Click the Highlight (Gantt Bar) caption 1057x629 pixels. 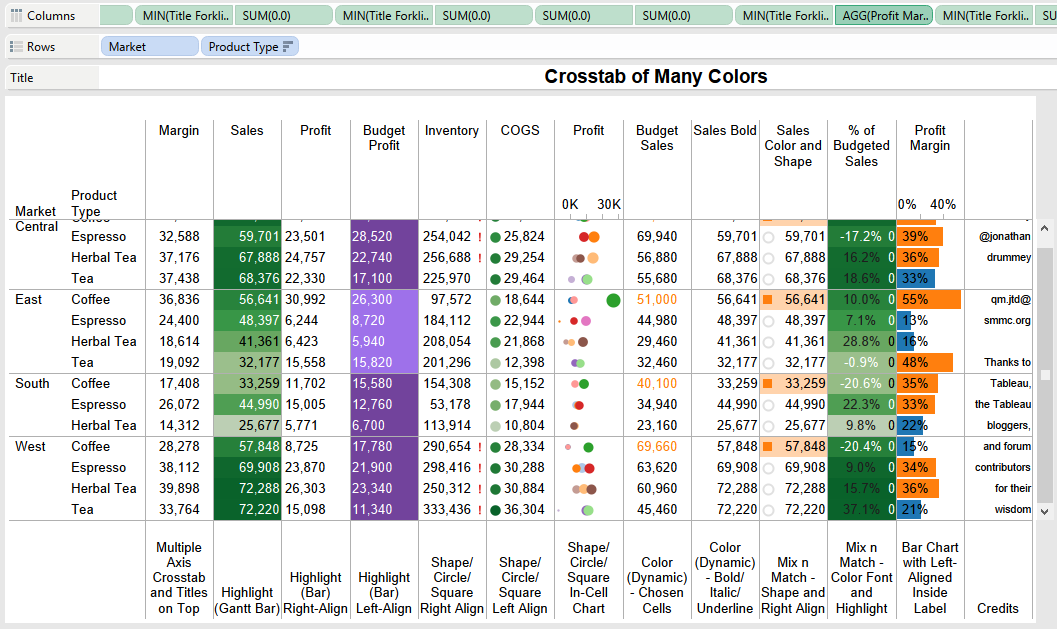click(x=247, y=600)
